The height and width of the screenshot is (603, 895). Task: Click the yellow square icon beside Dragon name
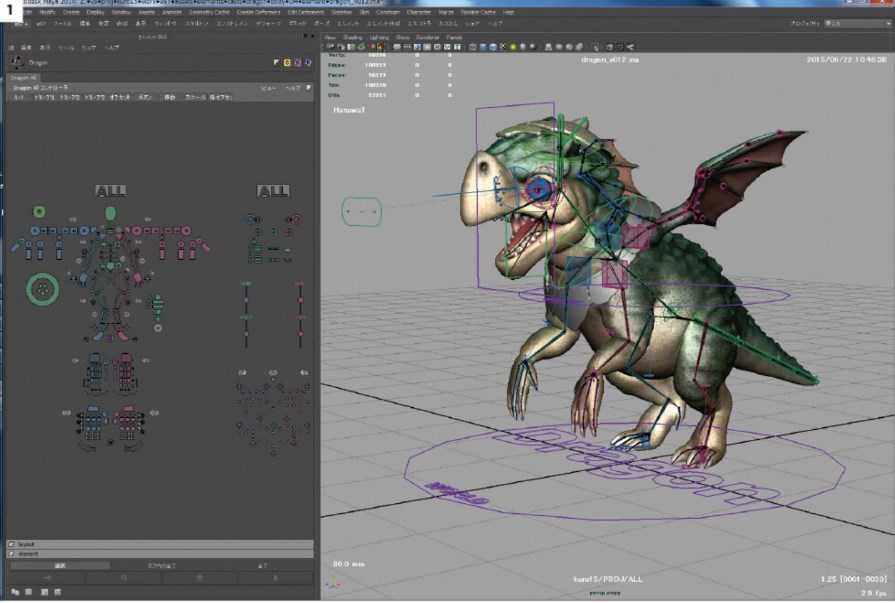pos(286,62)
